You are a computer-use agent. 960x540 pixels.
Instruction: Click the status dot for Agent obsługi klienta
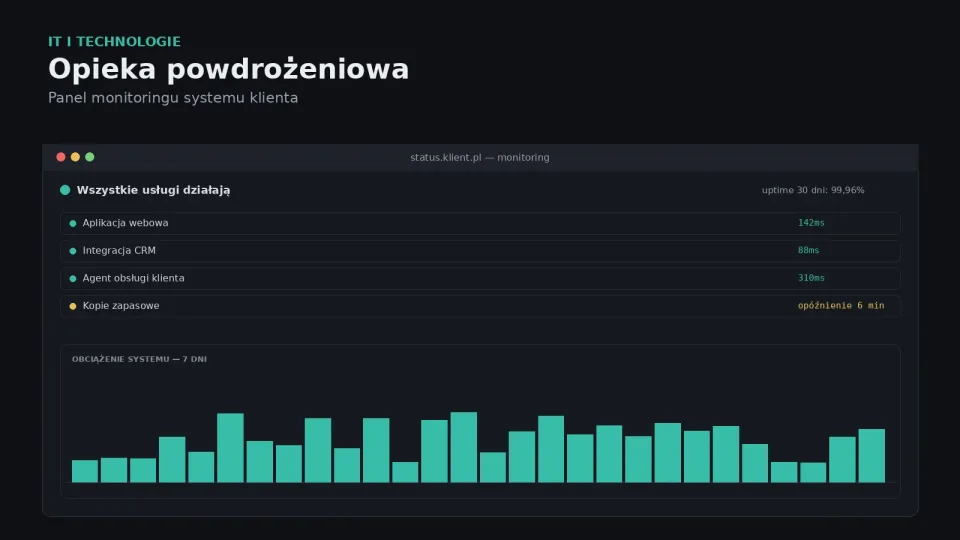pos(73,279)
